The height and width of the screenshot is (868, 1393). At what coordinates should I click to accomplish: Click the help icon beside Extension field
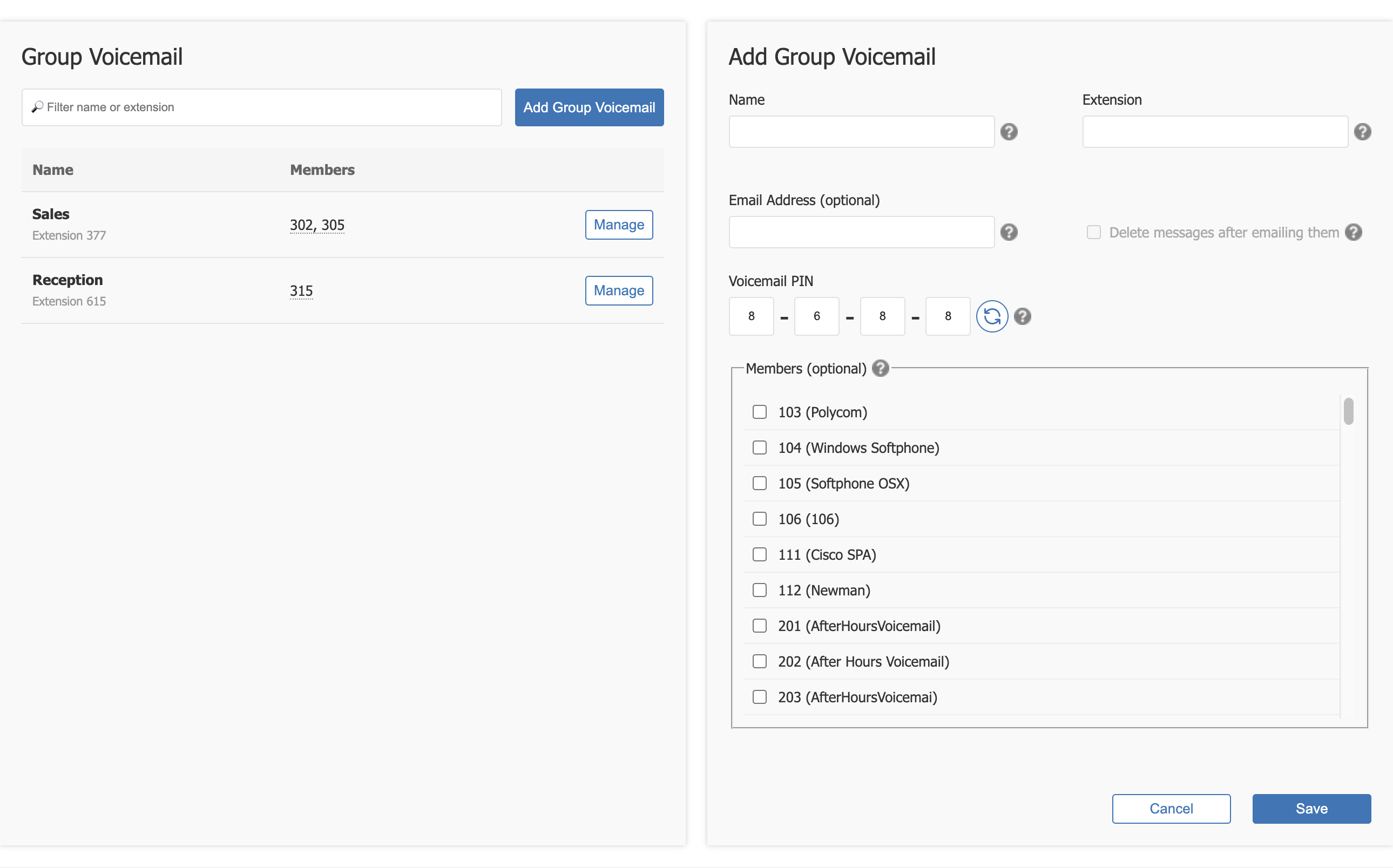click(x=1363, y=132)
